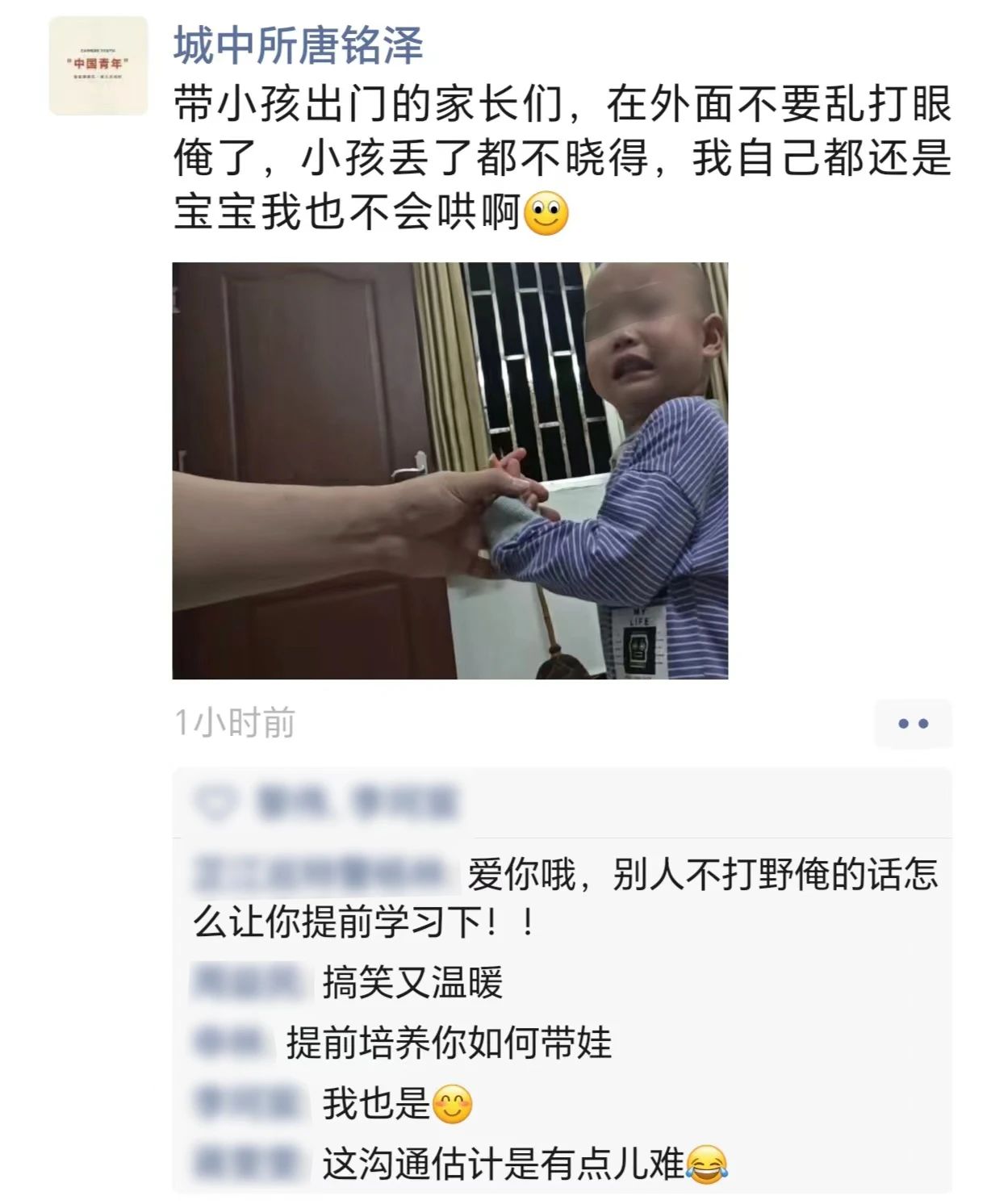Open blurred commenter name before 搞笑又温暖
The width and height of the screenshot is (987, 1204).
250,983
